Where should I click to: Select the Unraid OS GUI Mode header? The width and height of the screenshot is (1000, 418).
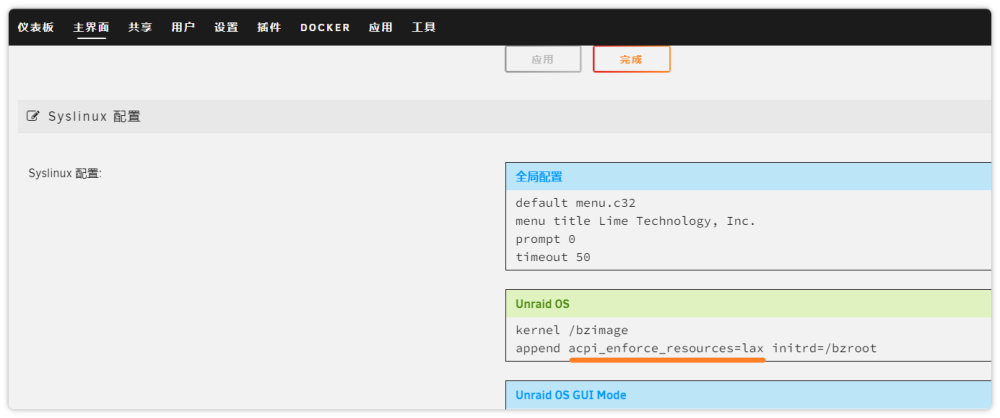748,394
